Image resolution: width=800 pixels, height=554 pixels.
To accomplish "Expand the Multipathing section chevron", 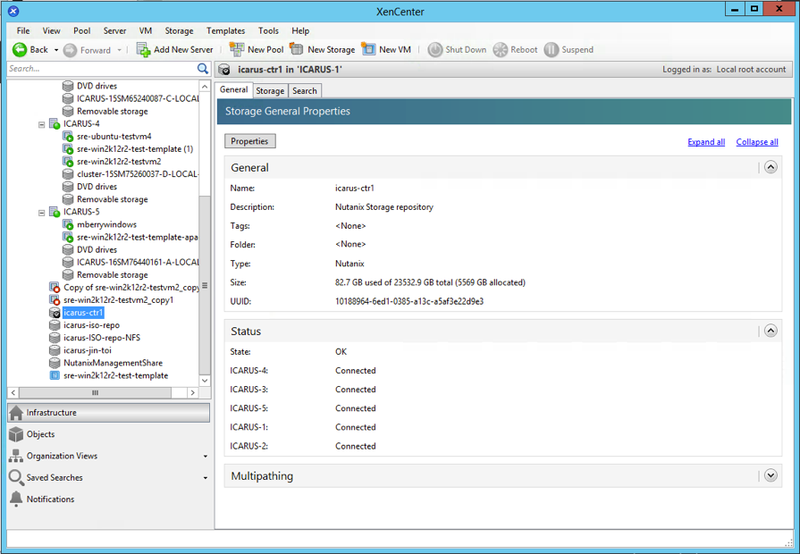I will 770,475.
